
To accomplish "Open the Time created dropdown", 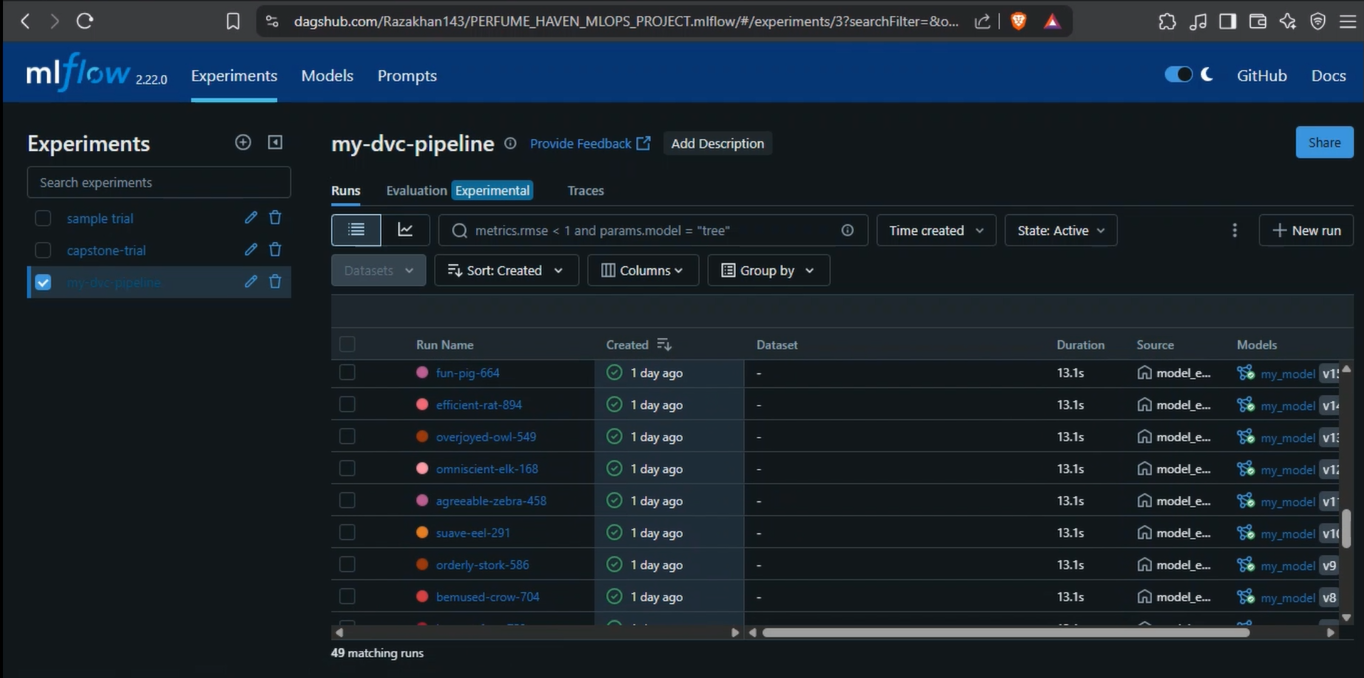I will 936,230.
